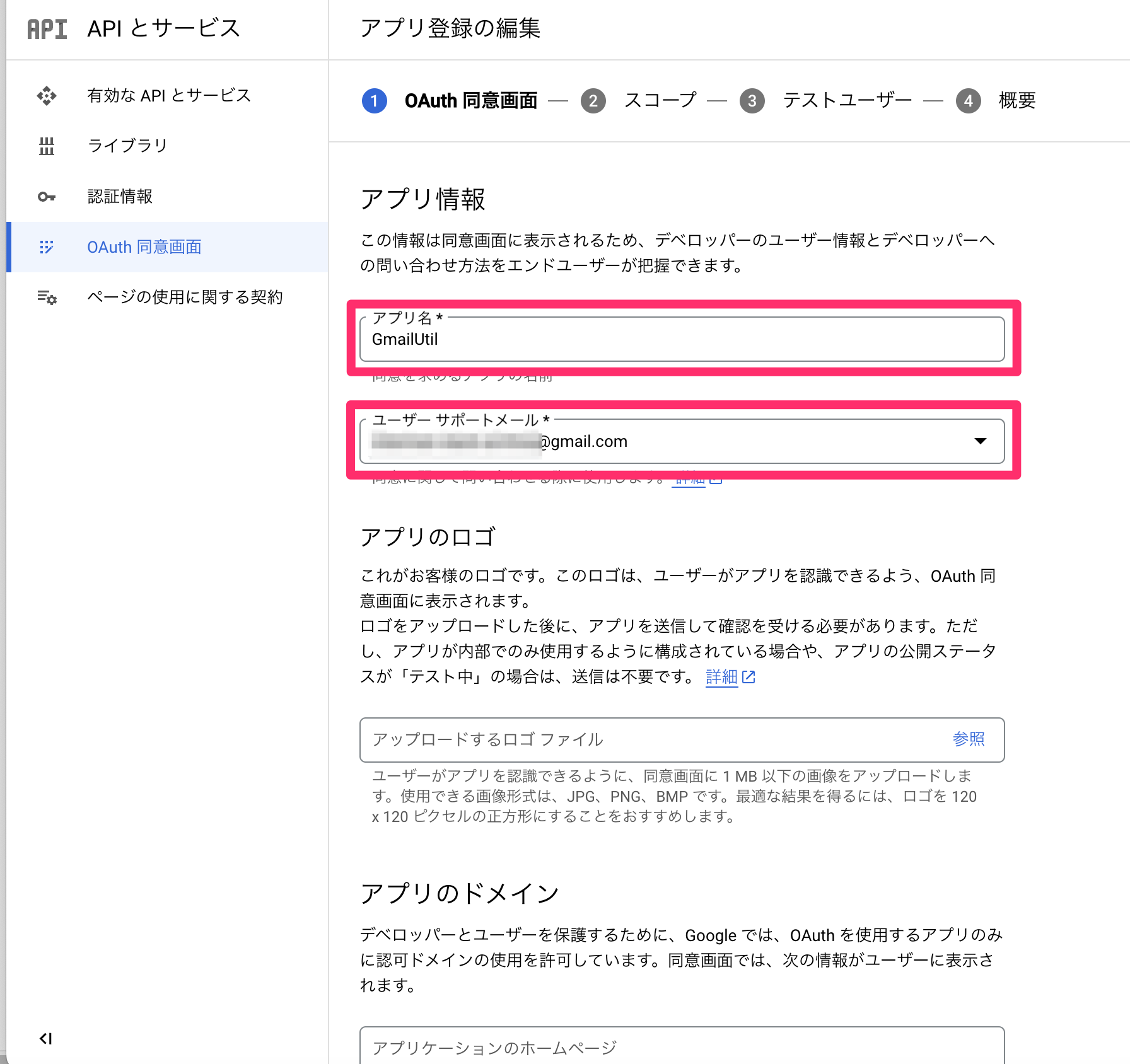Click the アプリケーションのホームページ field
The height and width of the screenshot is (1064, 1130).
coord(682,1046)
